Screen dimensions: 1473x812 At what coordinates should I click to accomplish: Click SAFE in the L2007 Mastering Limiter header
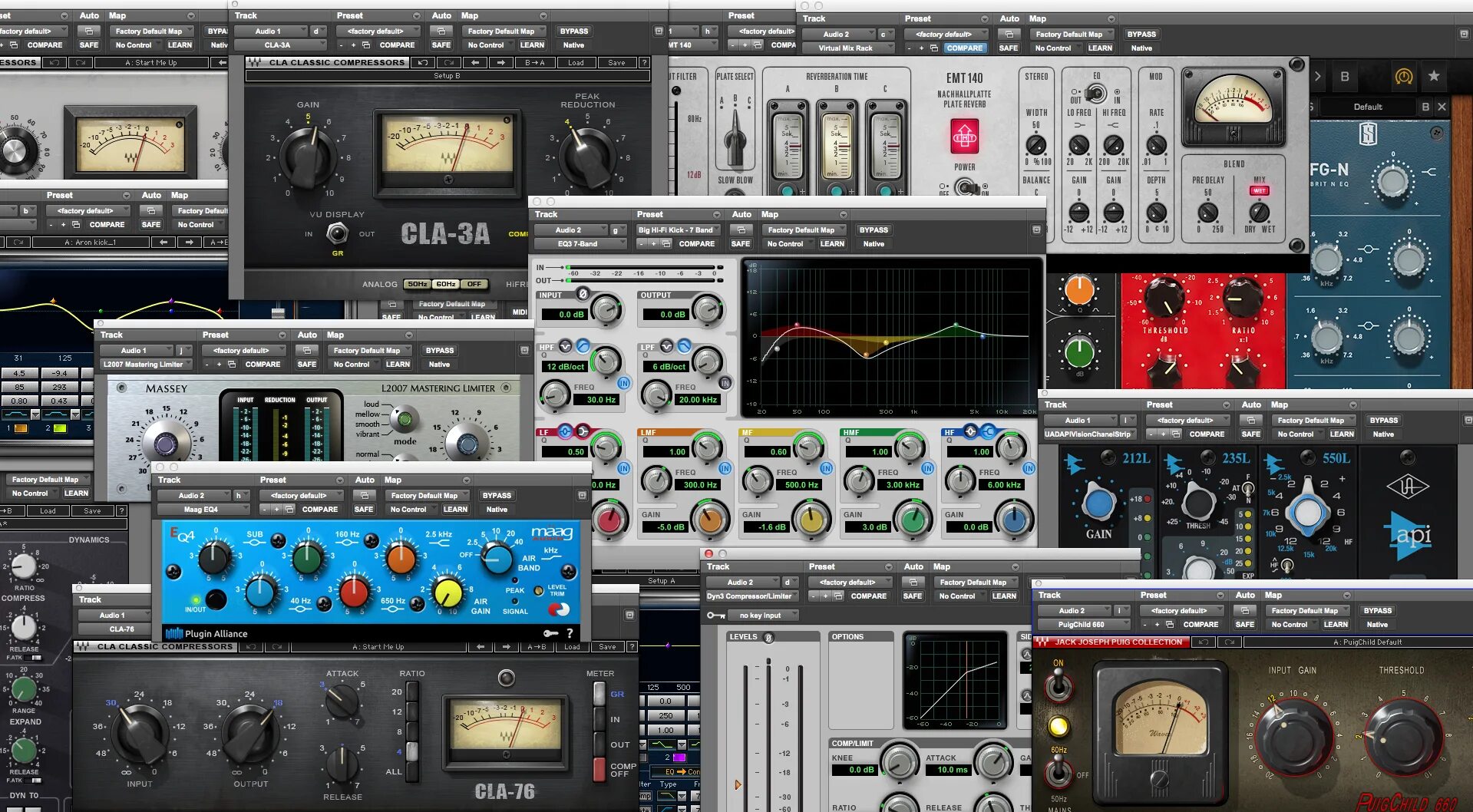click(306, 365)
